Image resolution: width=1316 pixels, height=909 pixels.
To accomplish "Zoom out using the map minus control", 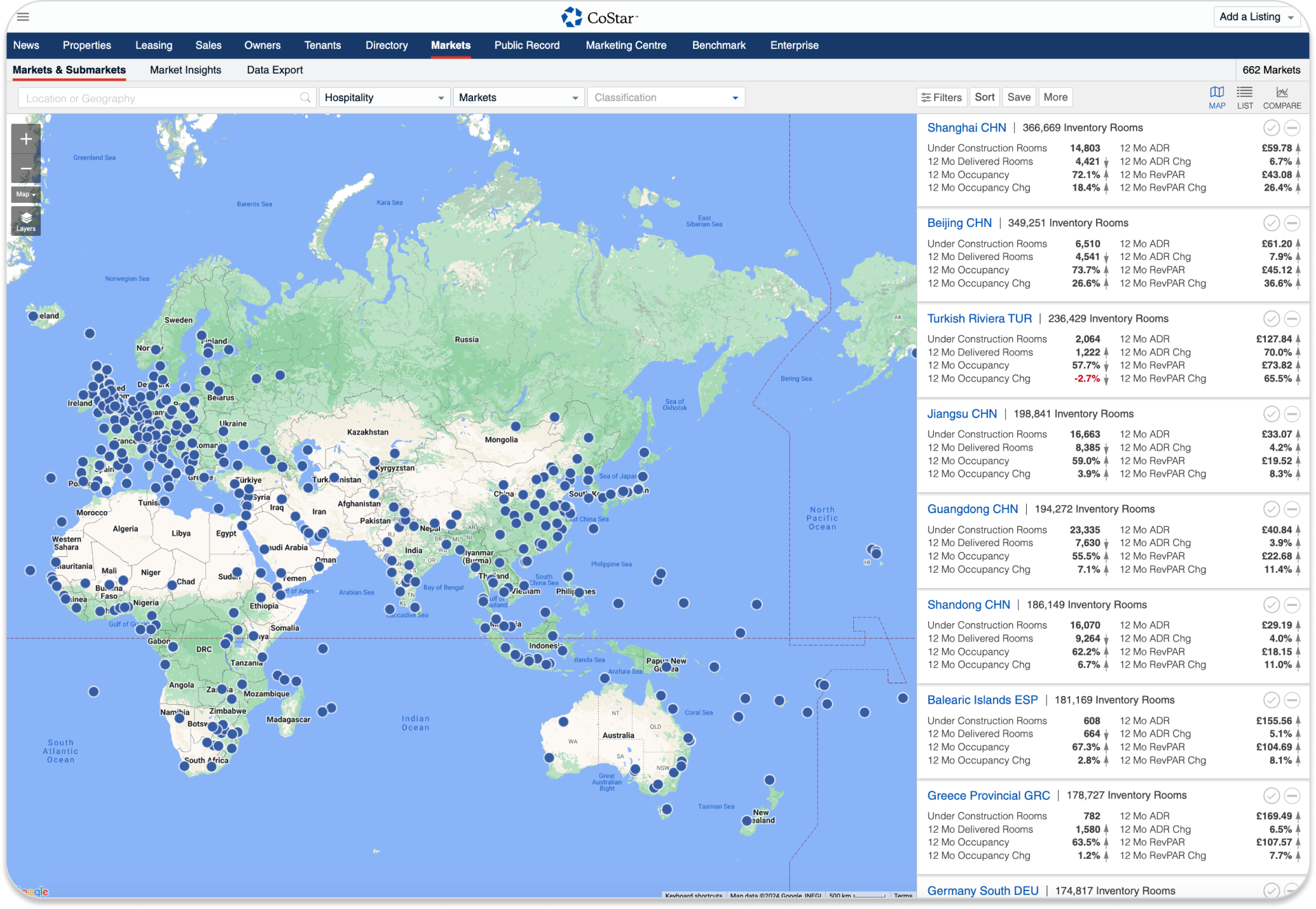I will click(x=25, y=168).
